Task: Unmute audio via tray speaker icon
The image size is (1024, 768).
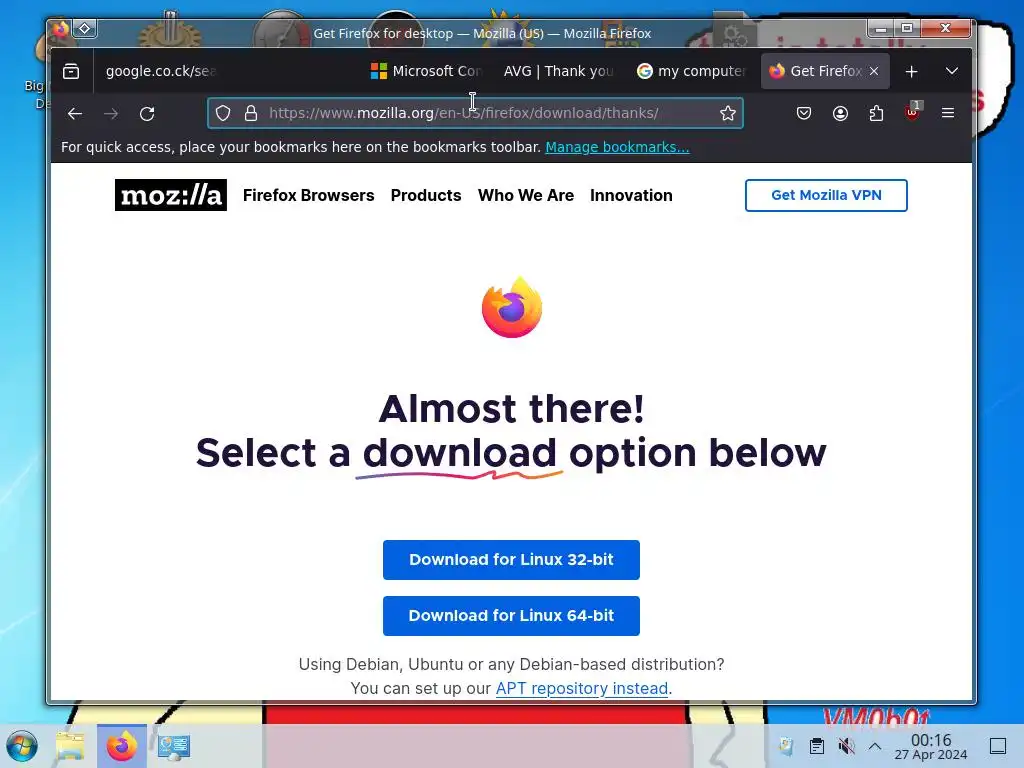Action: coord(846,746)
